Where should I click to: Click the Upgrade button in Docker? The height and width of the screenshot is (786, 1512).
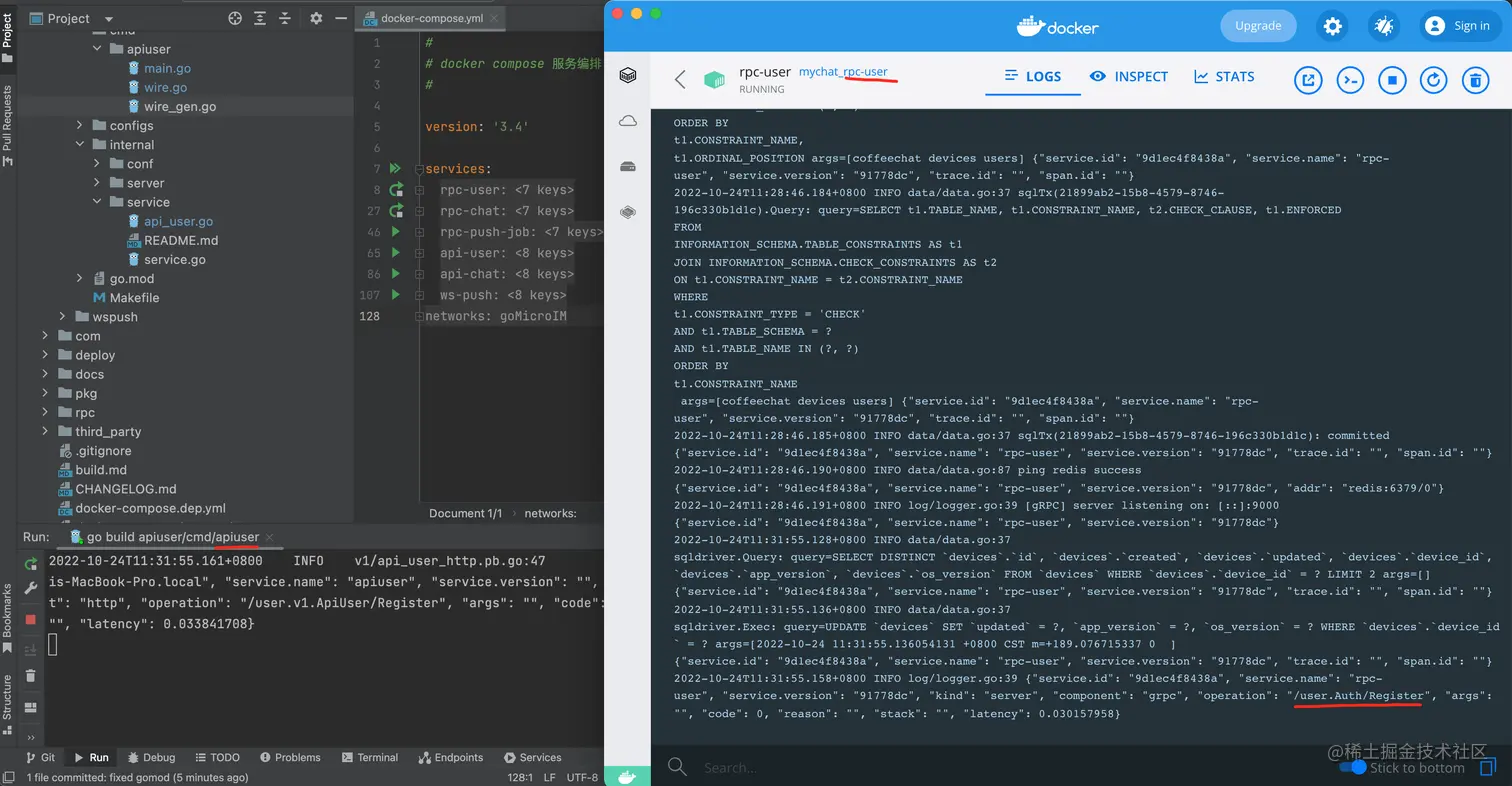tap(1258, 26)
